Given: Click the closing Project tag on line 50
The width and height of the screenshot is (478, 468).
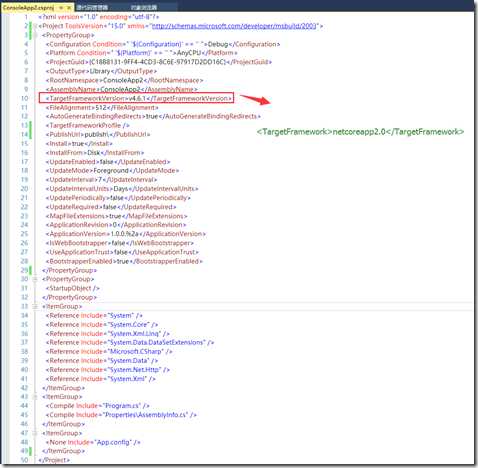Looking at the screenshot, I should tap(54, 460).
